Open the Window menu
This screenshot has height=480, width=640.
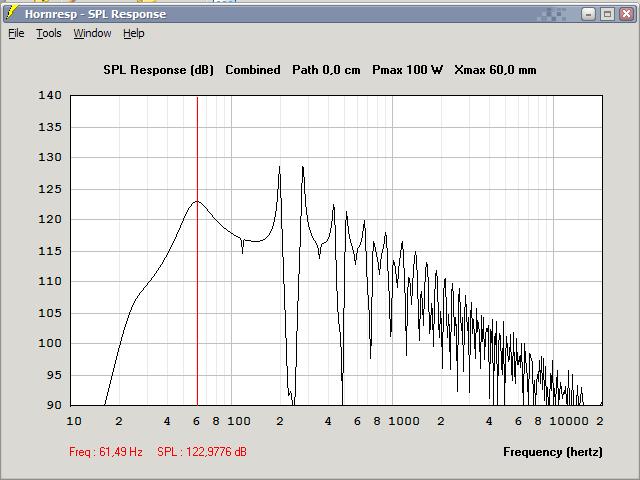tap(92, 33)
